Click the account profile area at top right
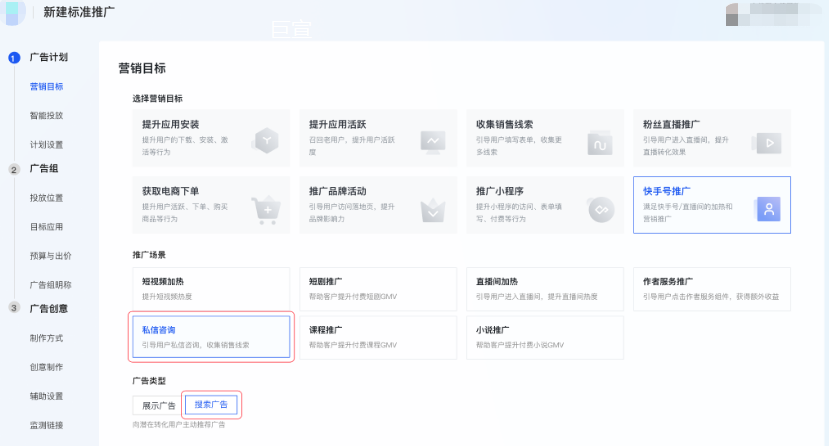This screenshot has width=829, height=446. click(x=773, y=14)
